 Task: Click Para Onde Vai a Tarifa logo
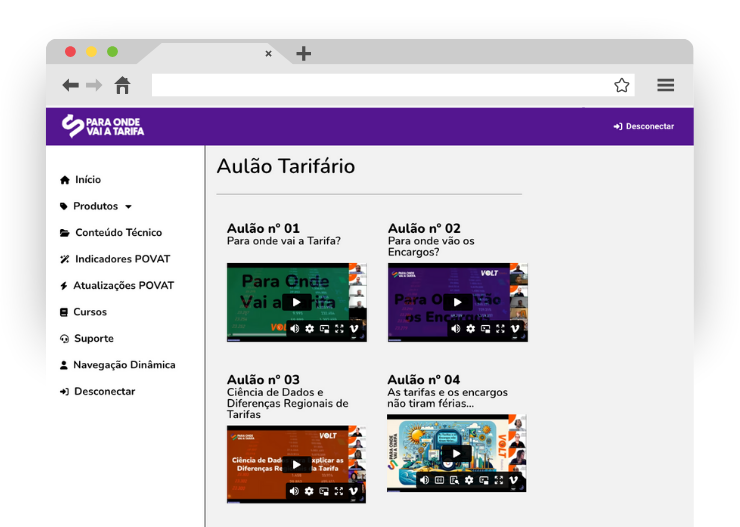coord(102,126)
